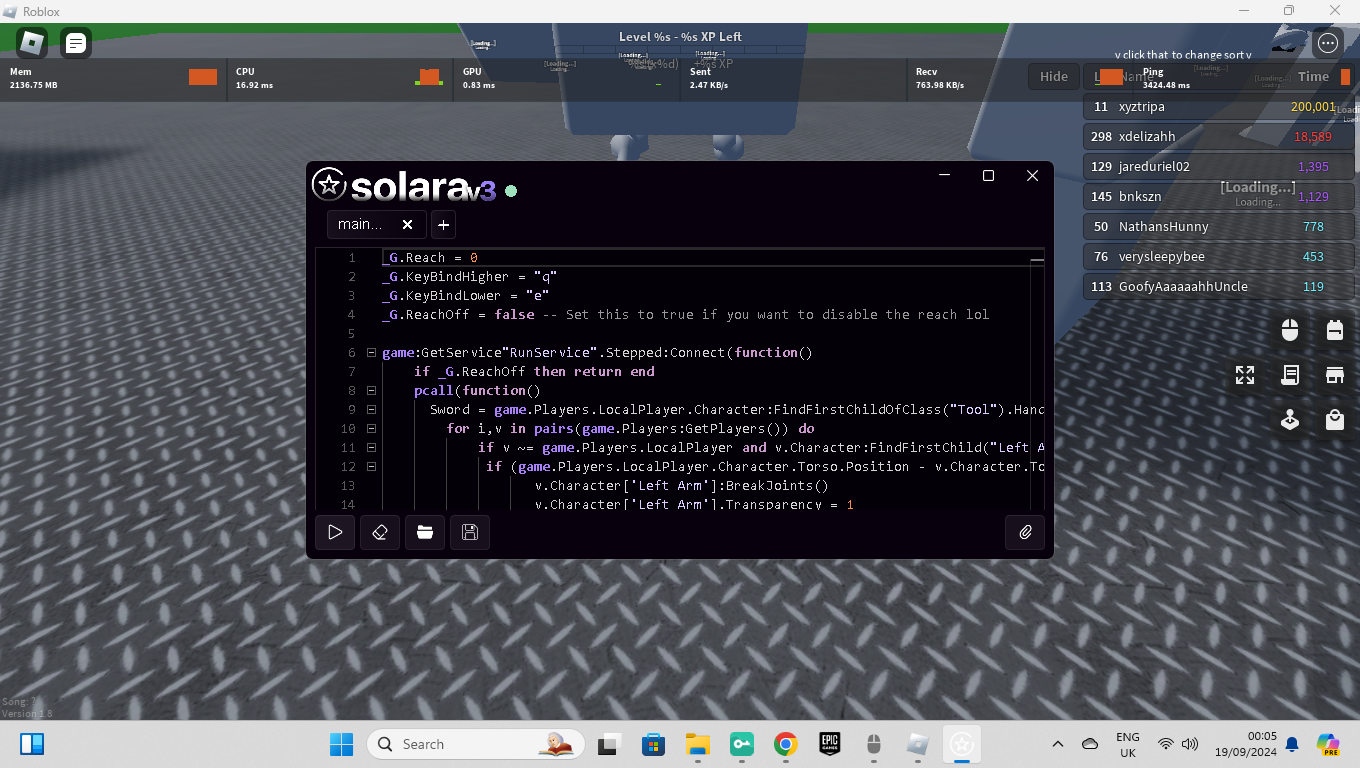Collapse the code fold at line 6
The width and height of the screenshot is (1360, 768).
click(371, 353)
